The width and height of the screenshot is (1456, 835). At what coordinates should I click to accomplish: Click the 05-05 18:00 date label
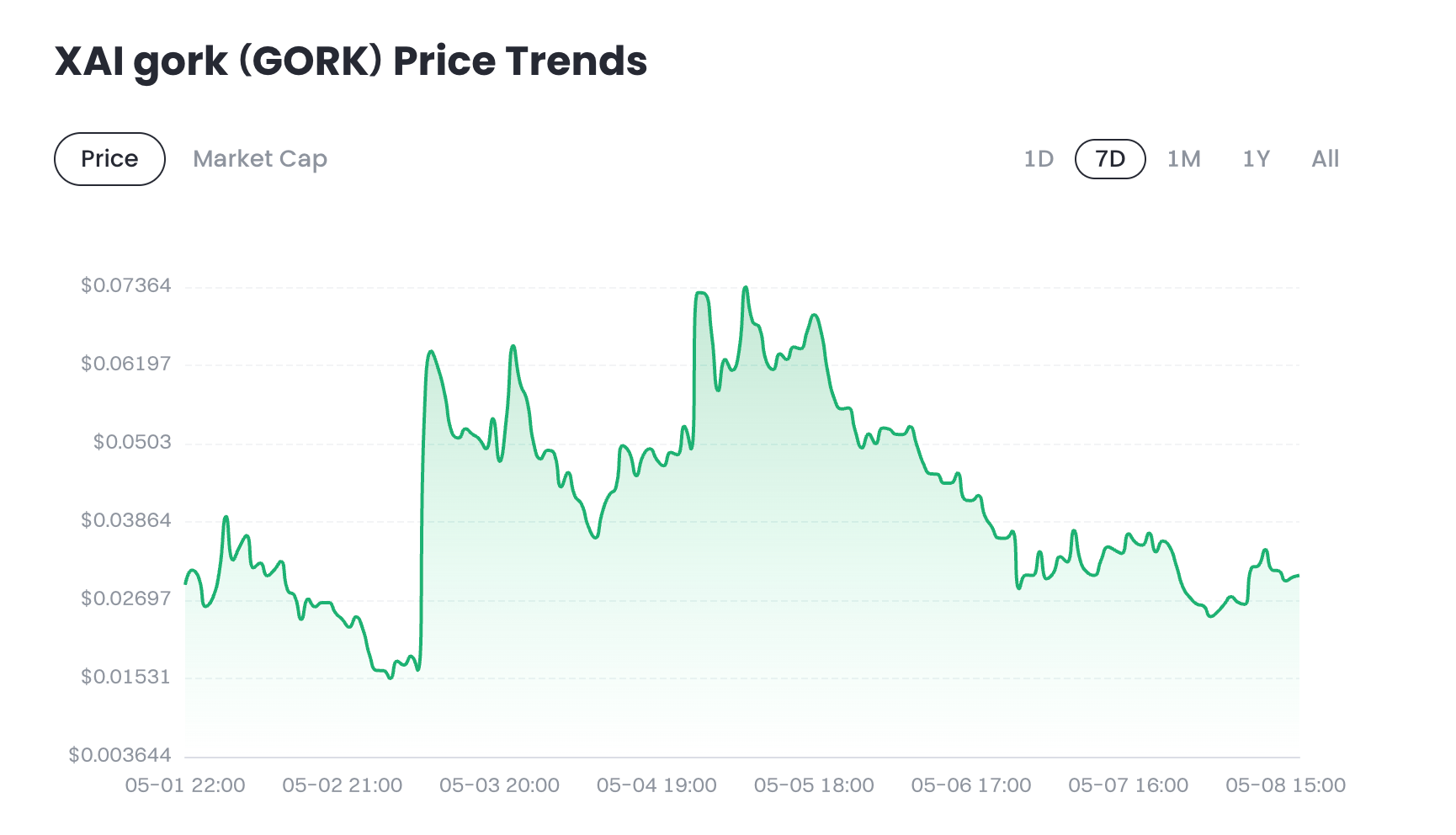click(814, 785)
